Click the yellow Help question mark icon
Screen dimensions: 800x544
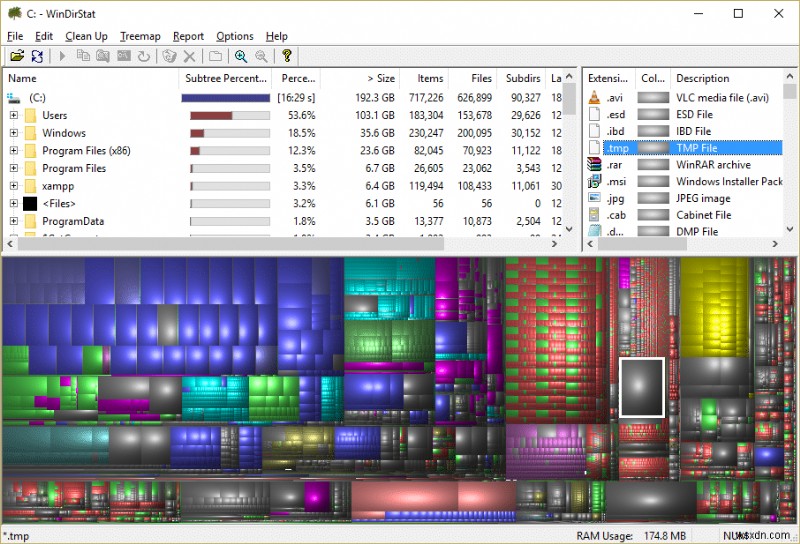286,57
